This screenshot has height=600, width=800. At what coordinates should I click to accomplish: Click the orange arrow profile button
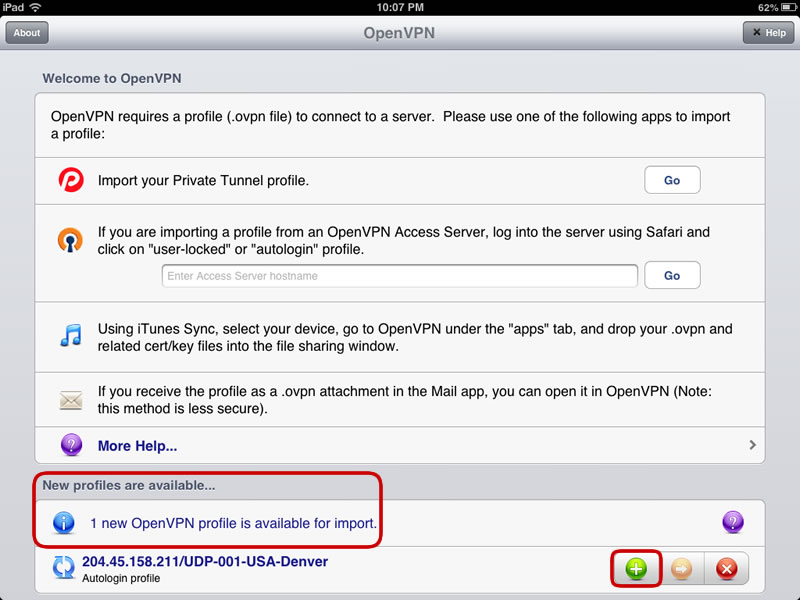pos(682,568)
